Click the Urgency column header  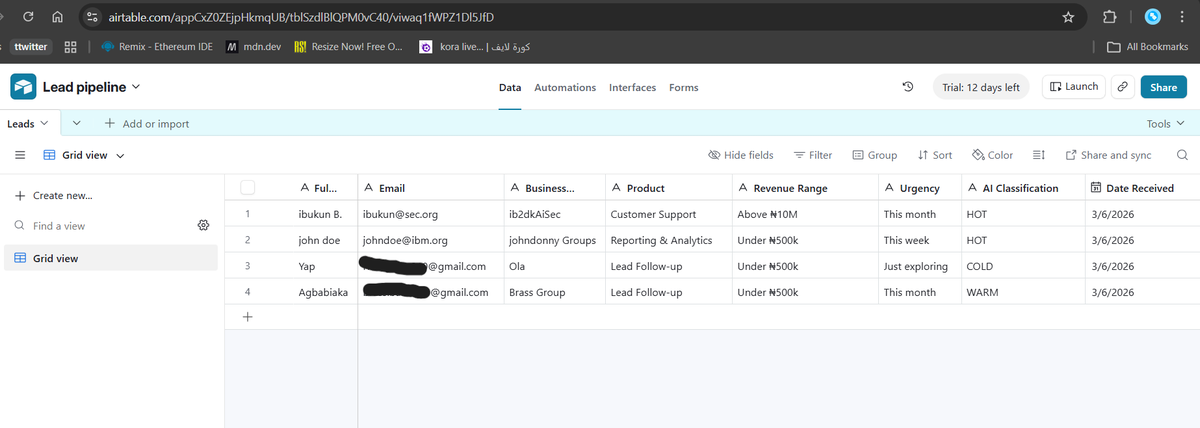pyautogui.click(x=919, y=187)
